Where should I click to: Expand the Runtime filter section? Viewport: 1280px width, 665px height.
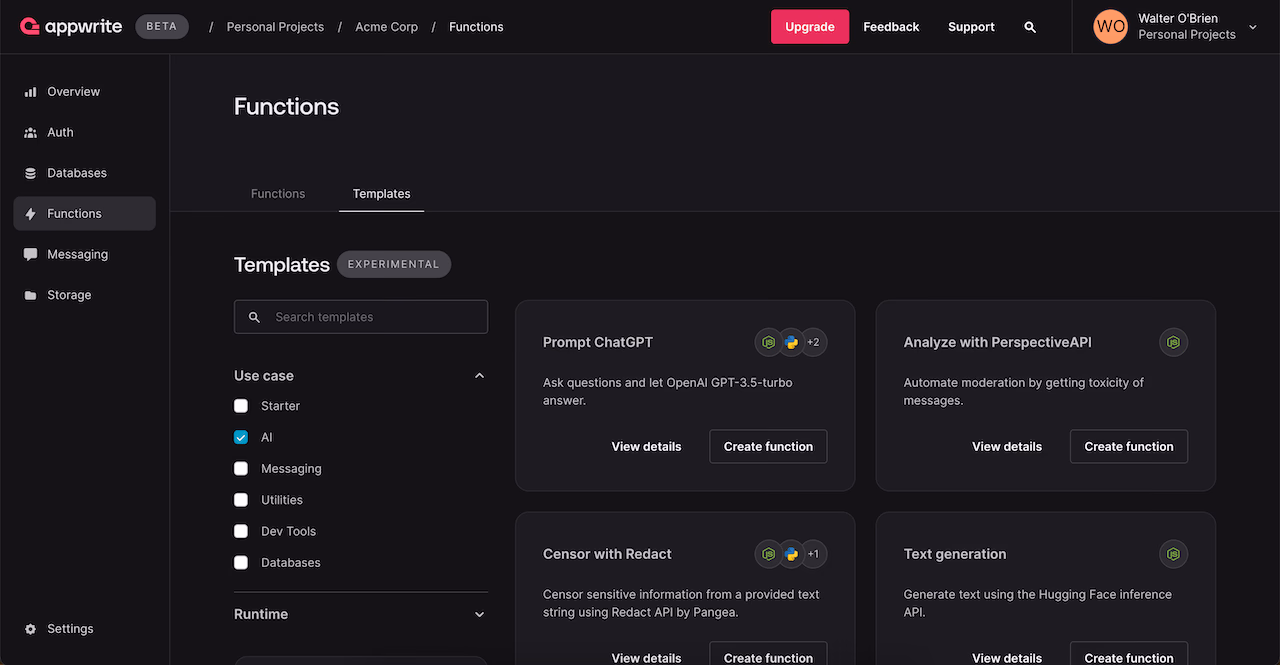click(x=479, y=614)
